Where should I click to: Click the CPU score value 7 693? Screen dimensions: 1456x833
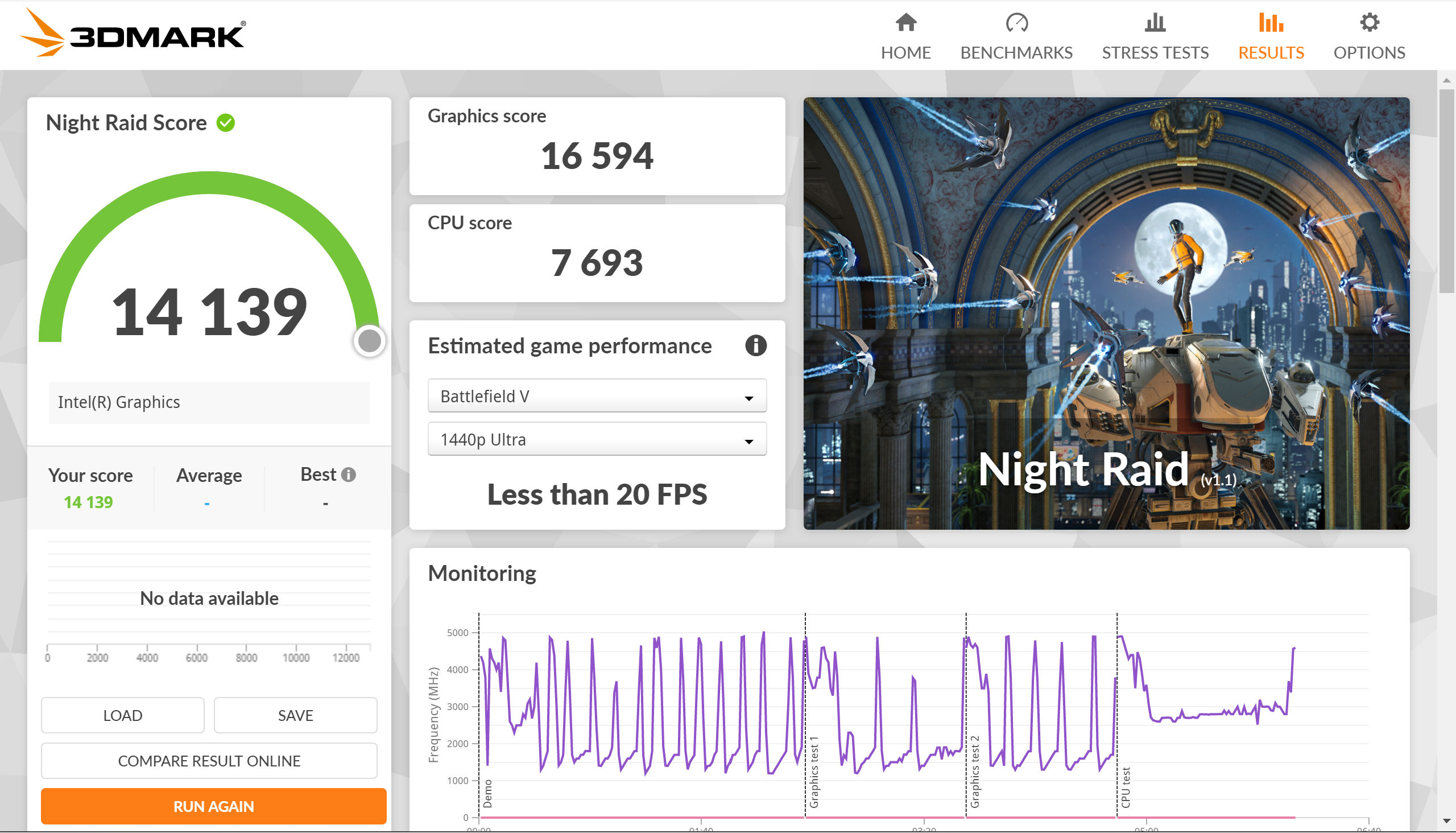pos(597,263)
